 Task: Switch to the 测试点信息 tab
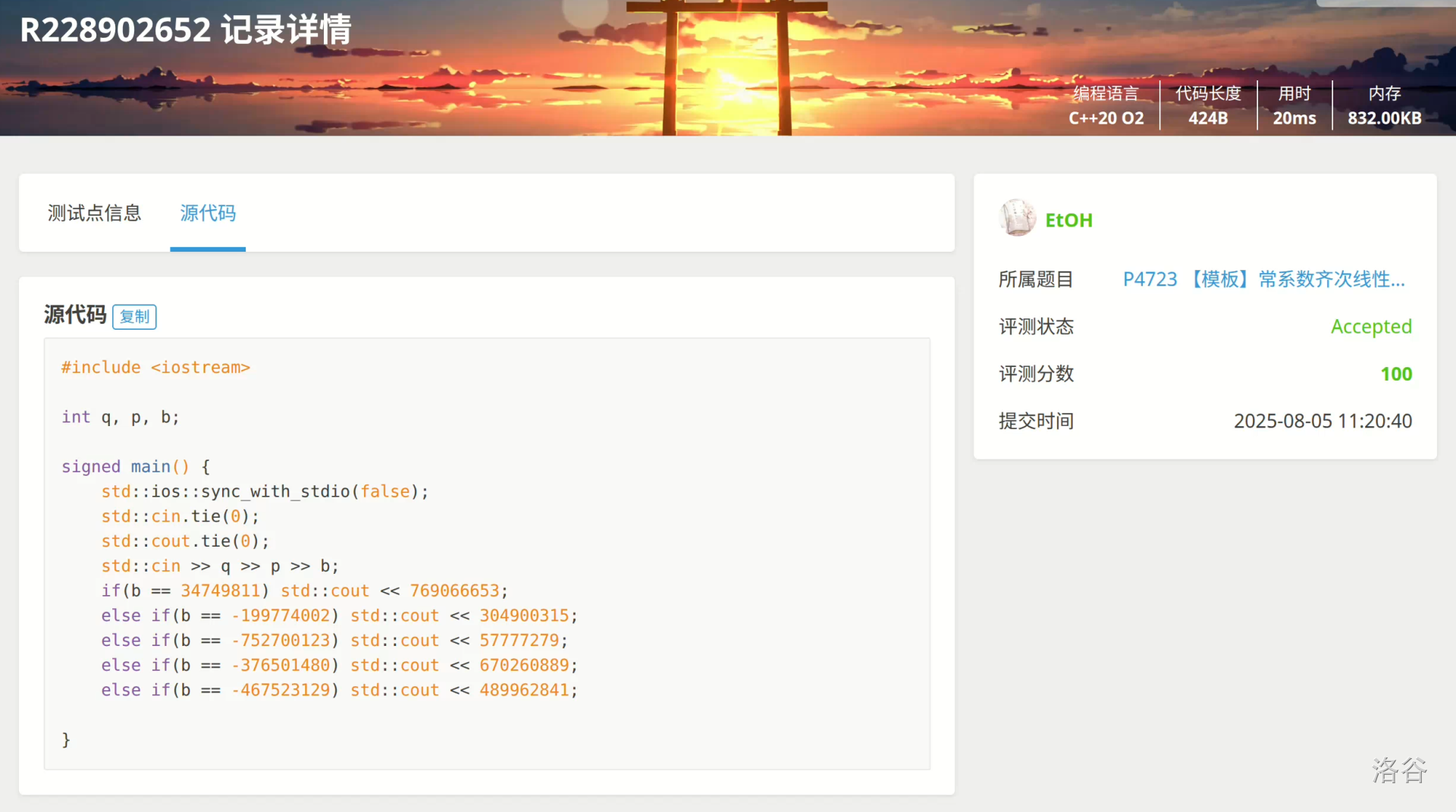(94, 213)
